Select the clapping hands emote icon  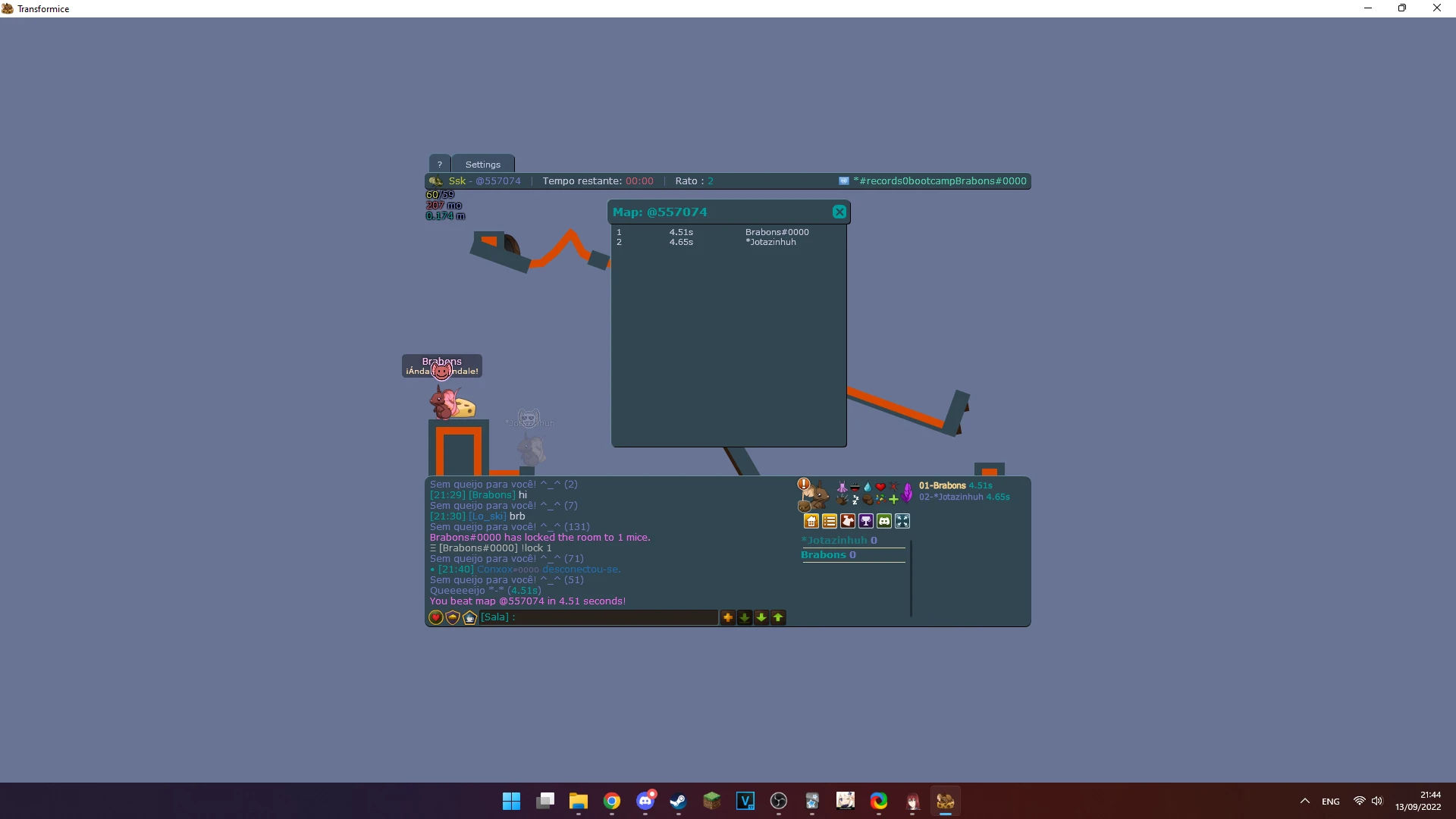pos(842,499)
